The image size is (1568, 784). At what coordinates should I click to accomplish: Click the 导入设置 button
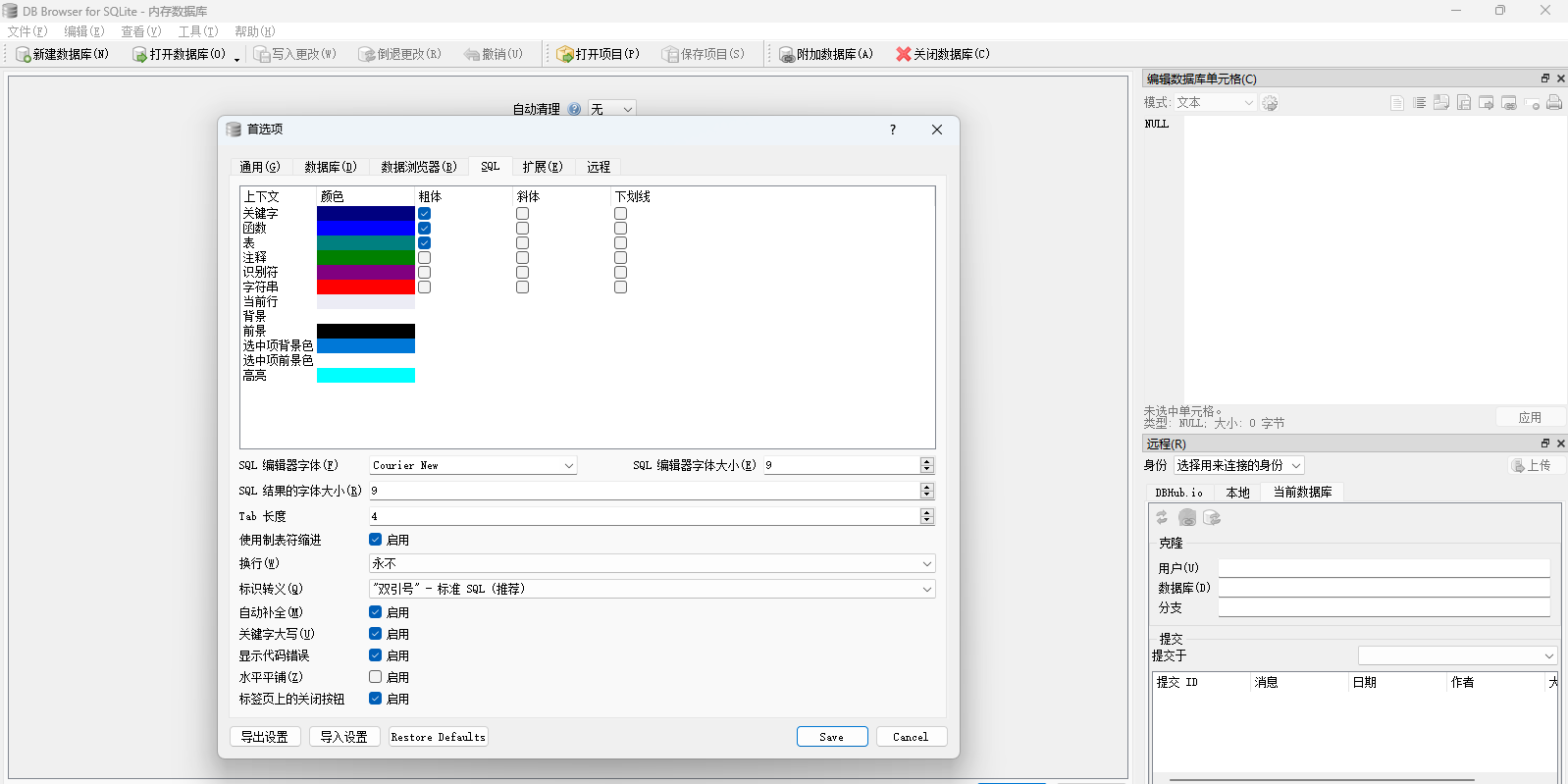coord(344,737)
